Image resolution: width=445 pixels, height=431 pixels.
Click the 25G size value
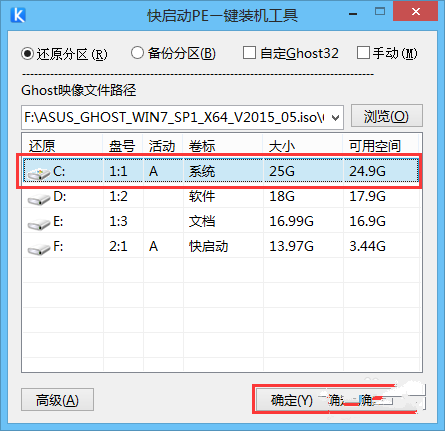tap(282, 171)
